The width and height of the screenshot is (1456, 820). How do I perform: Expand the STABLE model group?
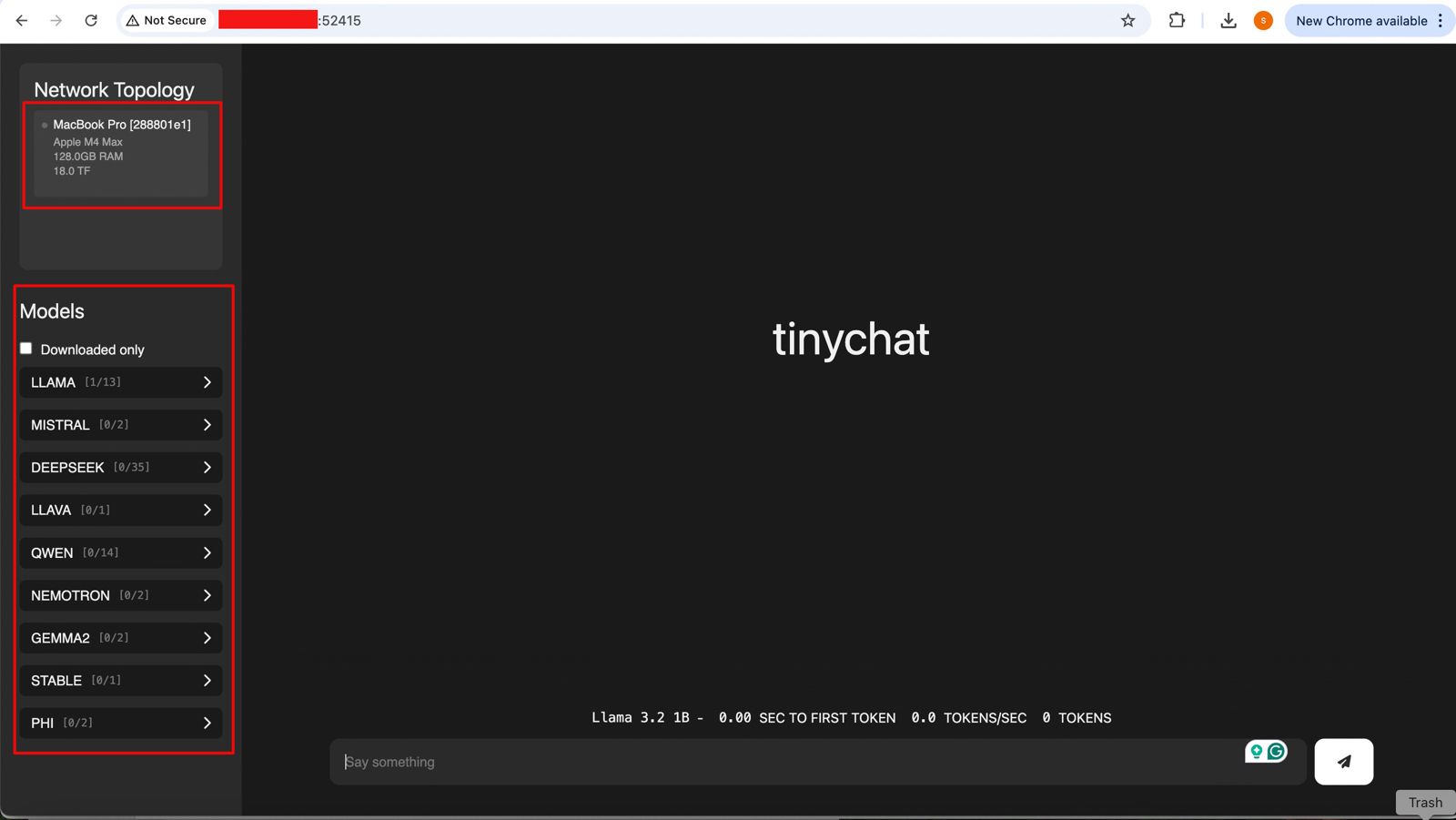[121, 681]
